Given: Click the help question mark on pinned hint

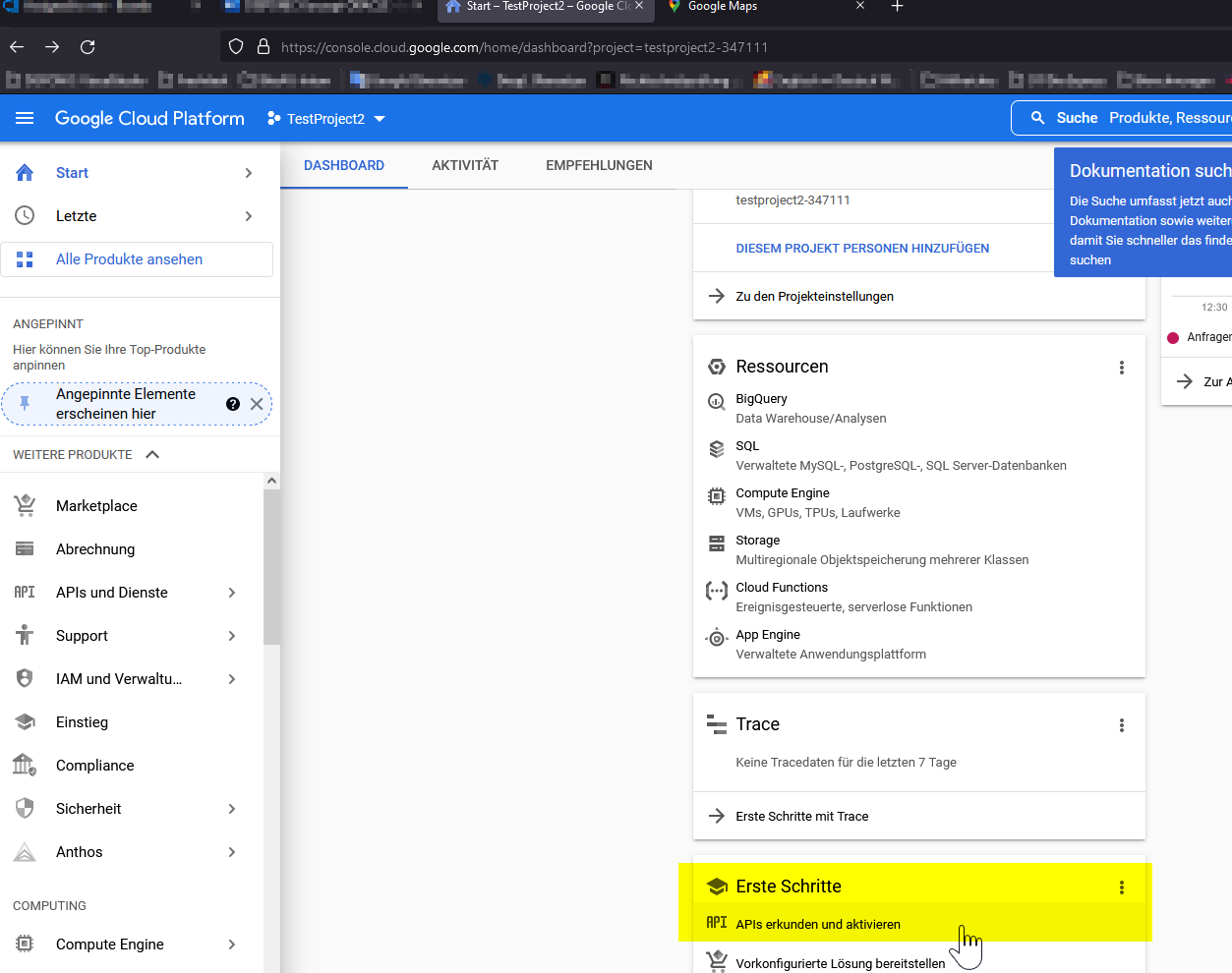Looking at the screenshot, I should (x=233, y=404).
